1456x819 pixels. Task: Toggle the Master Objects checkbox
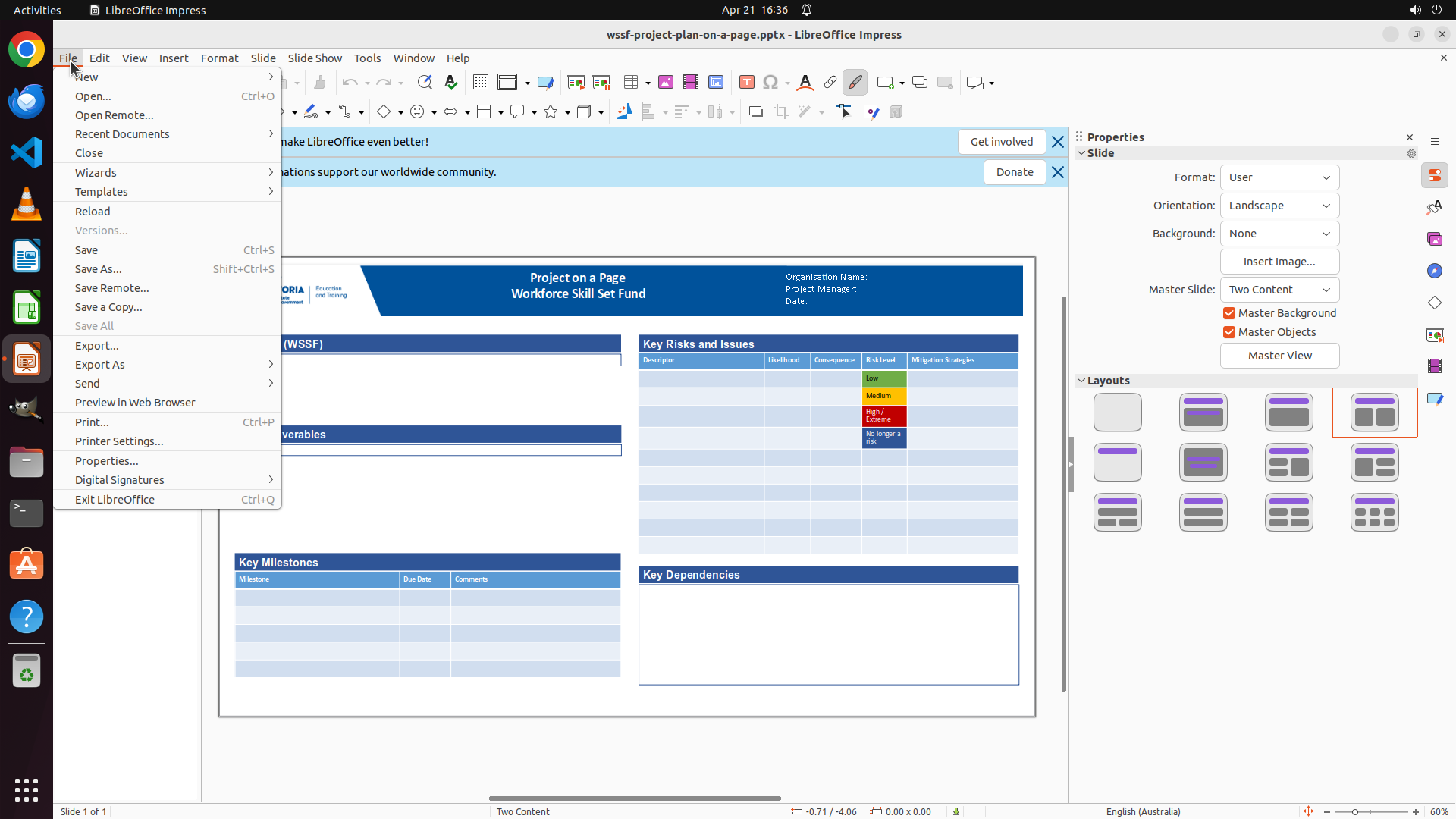tap(1229, 332)
